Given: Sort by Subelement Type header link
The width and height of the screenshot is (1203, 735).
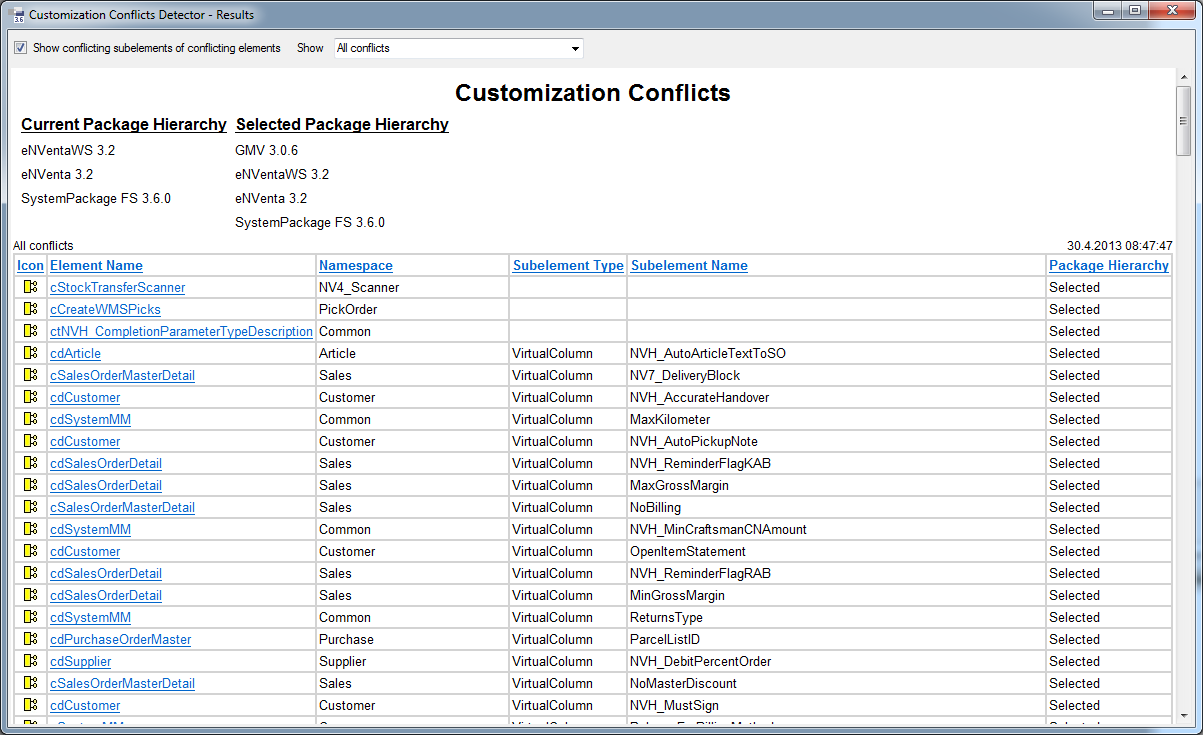Looking at the screenshot, I should 568,265.
